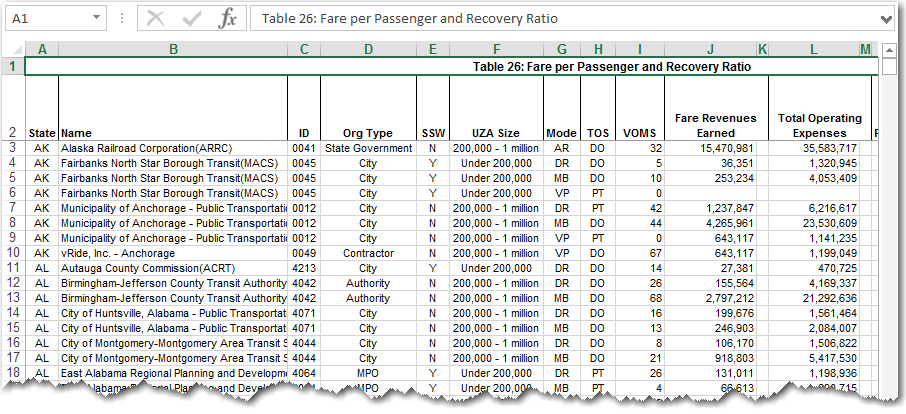
Task: Select column D header
Action: [x=369, y=50]
